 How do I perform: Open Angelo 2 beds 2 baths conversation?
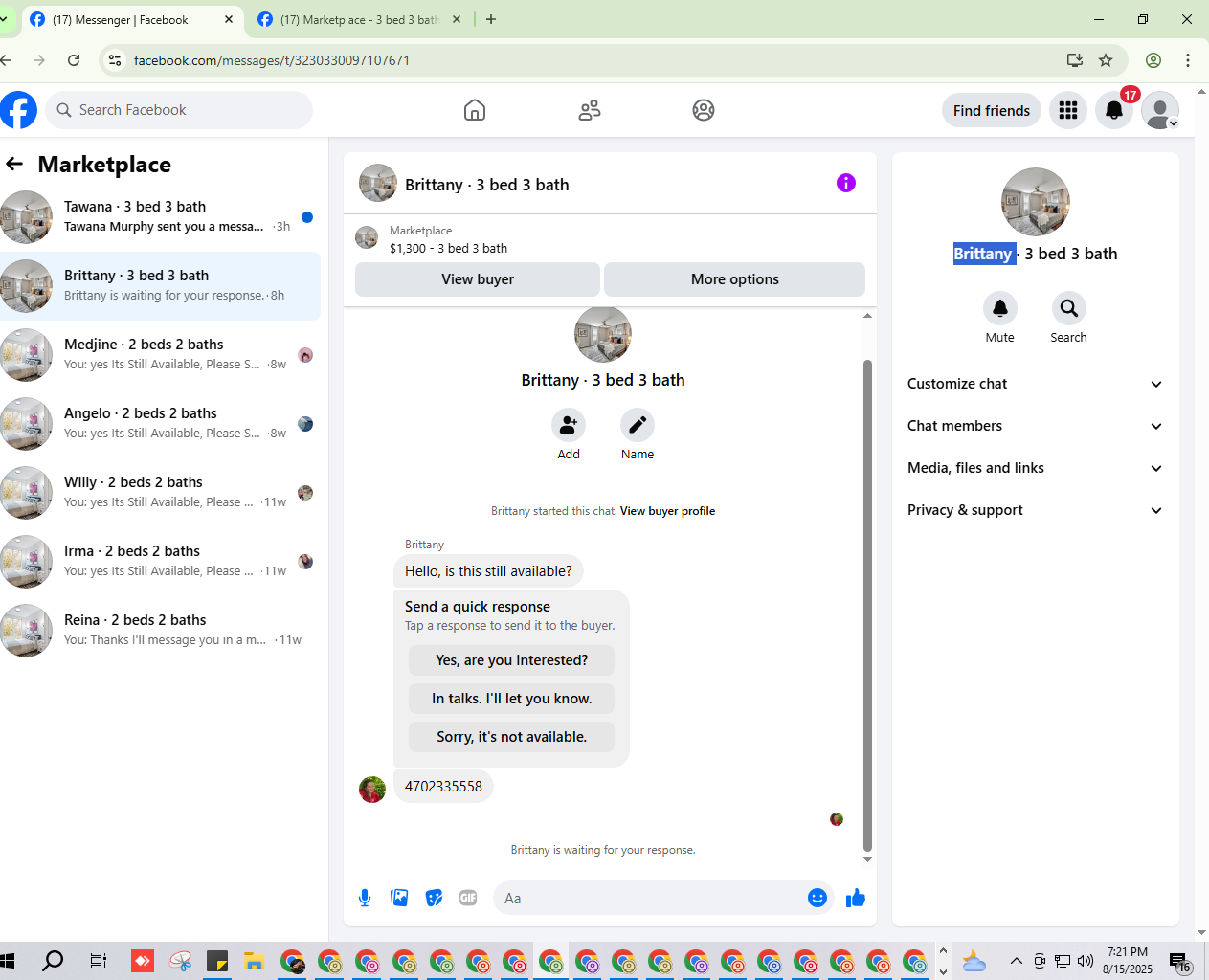(160, 424)
